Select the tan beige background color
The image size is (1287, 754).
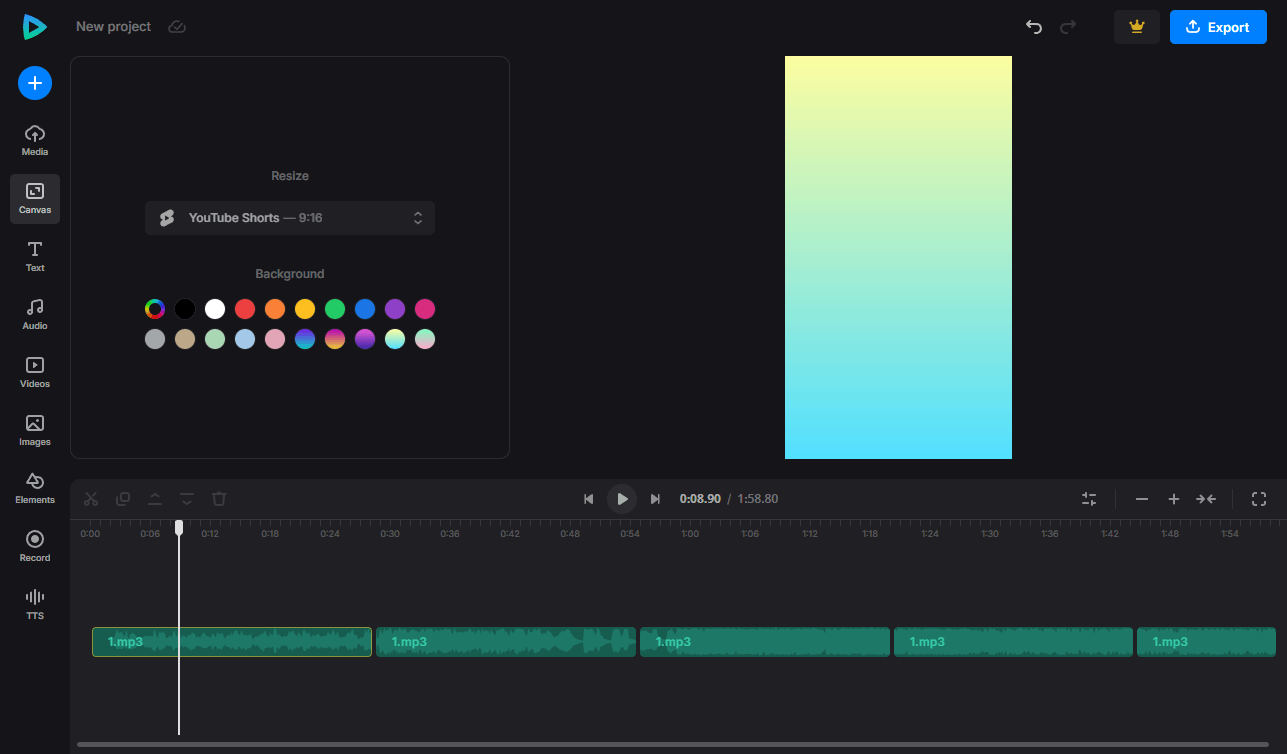tap(185, 339)
